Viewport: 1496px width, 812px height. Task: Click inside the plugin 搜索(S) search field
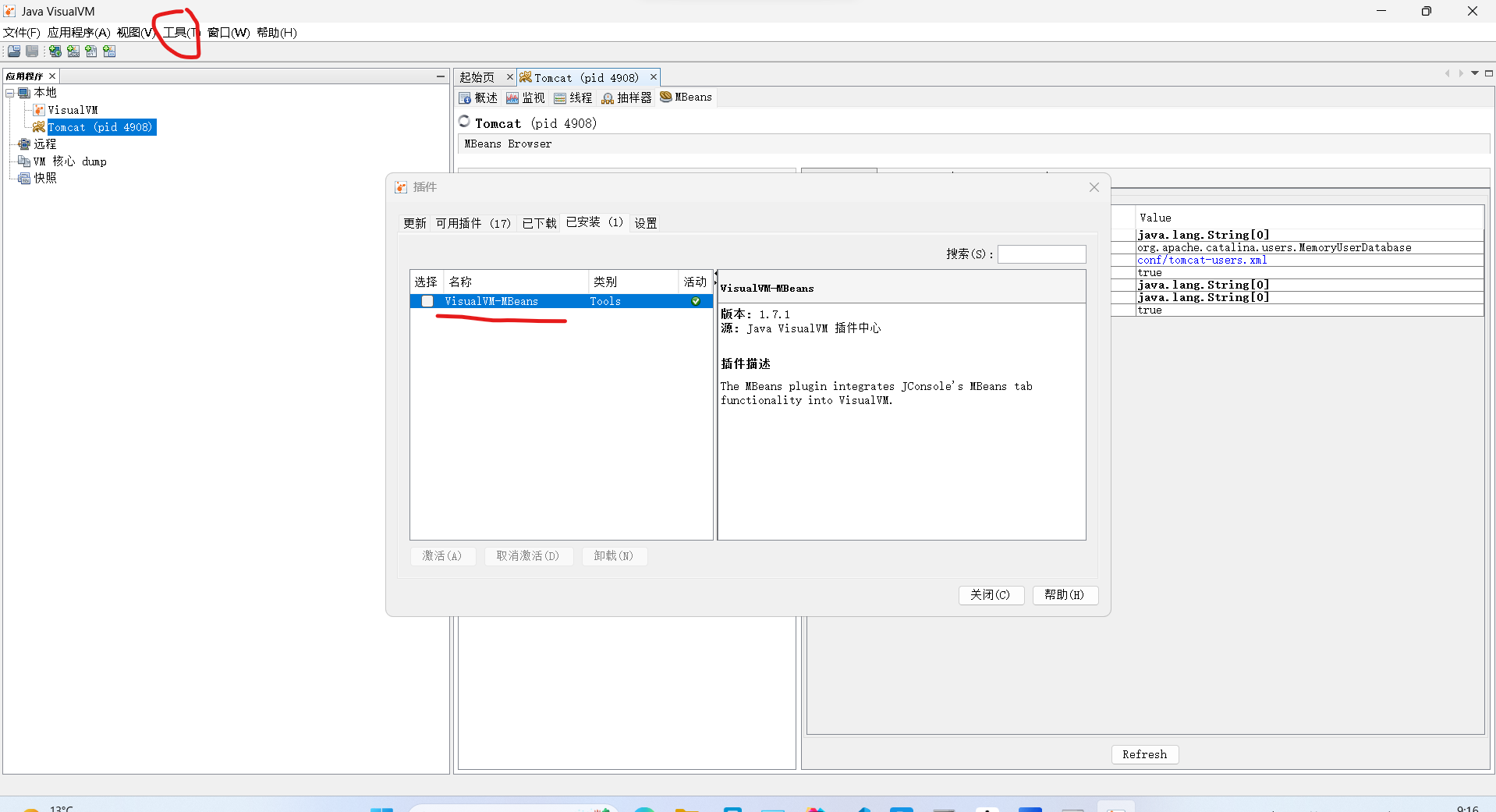click(x=1040, y=254)
